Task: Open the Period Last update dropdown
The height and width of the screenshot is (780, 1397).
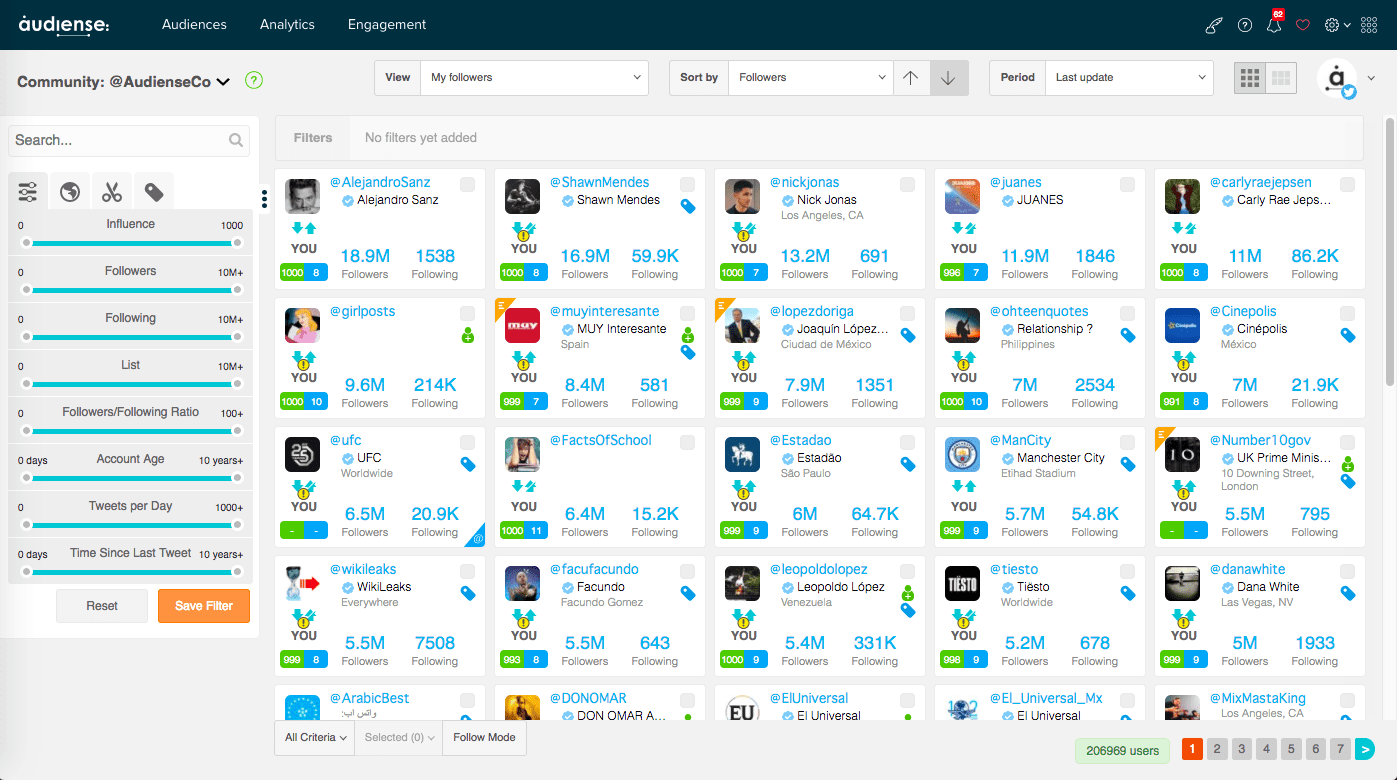Action: click(x=1129, y=78)
